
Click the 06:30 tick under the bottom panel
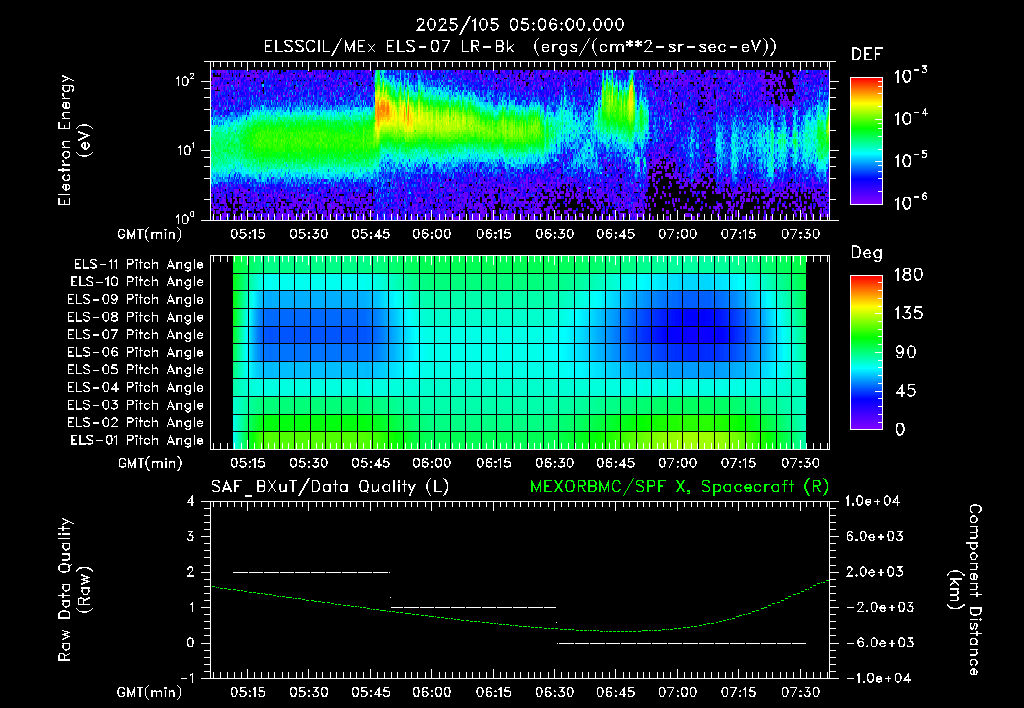point(554,692)
